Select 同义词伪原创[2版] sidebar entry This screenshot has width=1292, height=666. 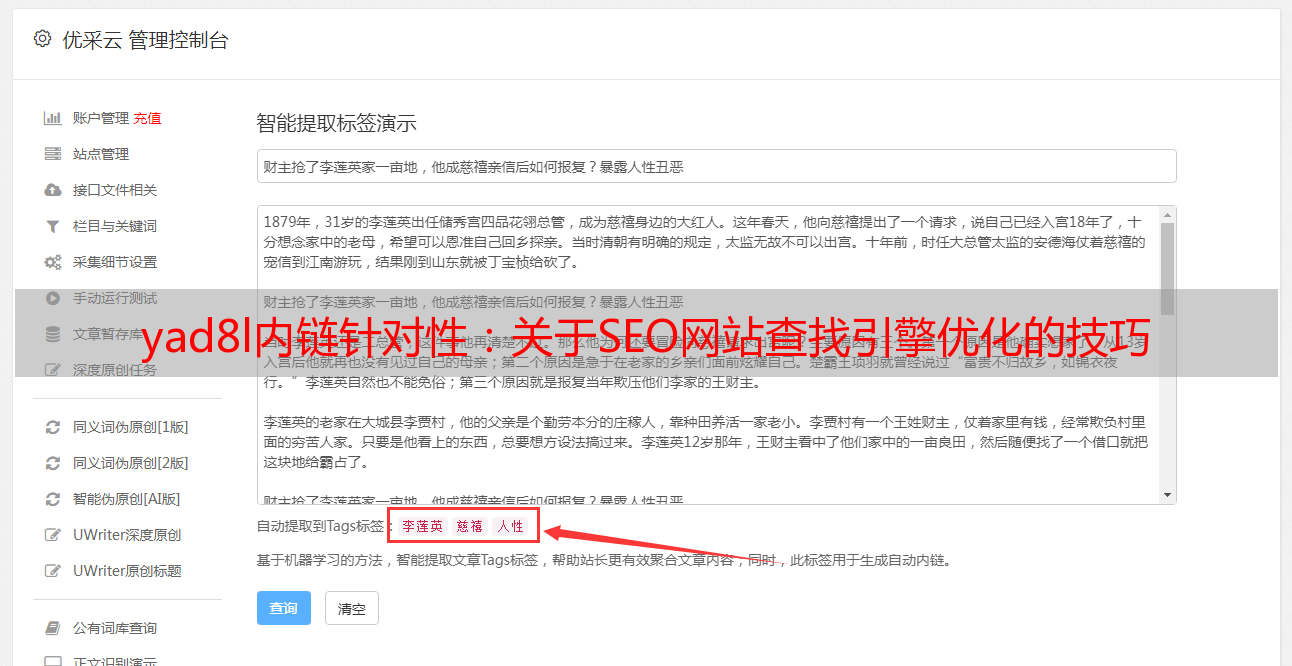130,463
